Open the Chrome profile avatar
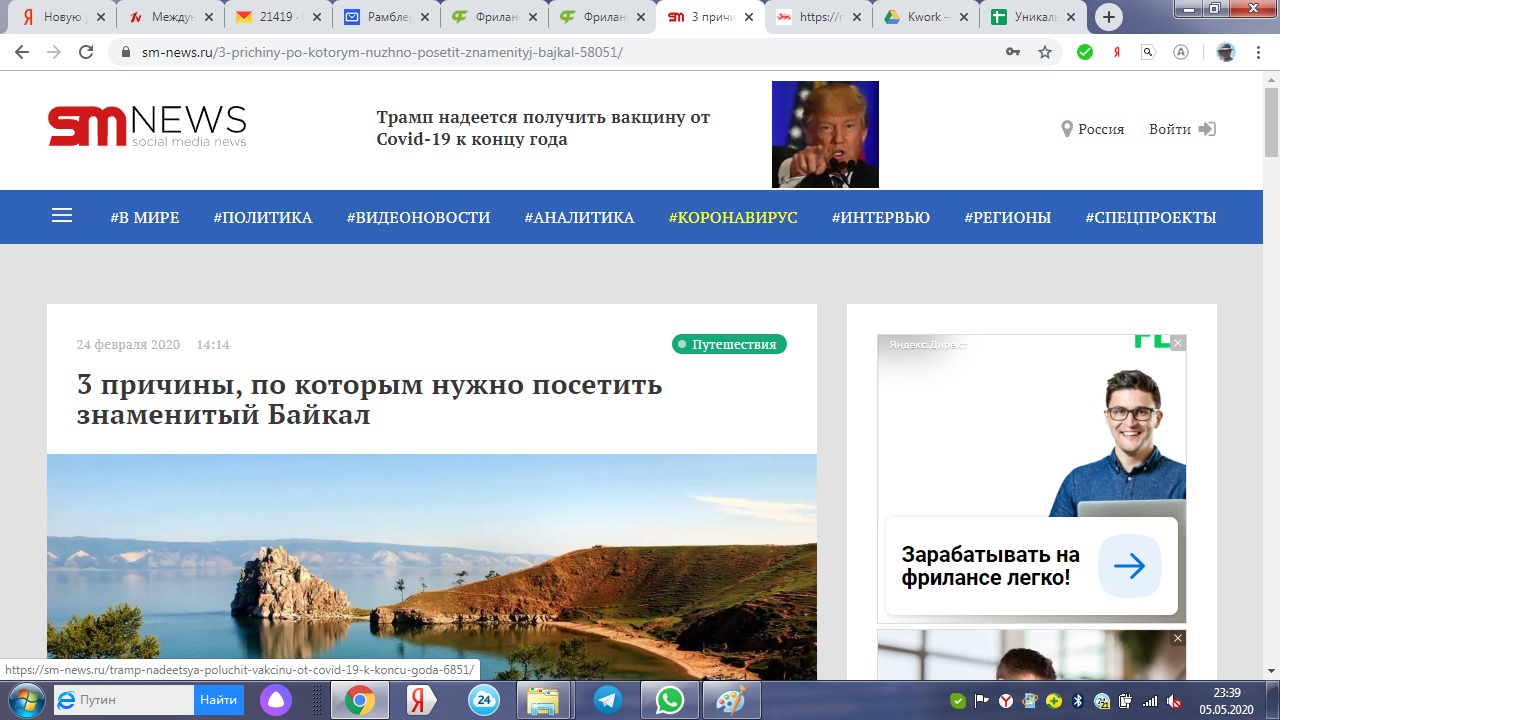This screenshot has height=720, width=1520. point(1226,52)
